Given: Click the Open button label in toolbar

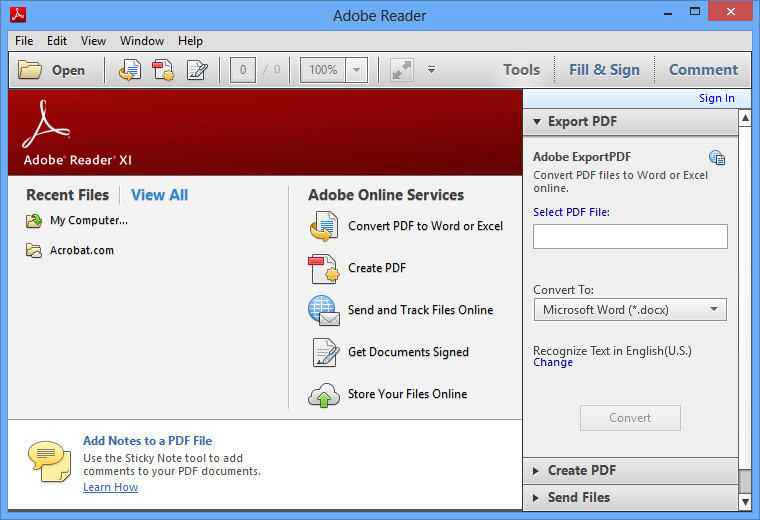Looking at the screenshot, I should tap(68, 70).
